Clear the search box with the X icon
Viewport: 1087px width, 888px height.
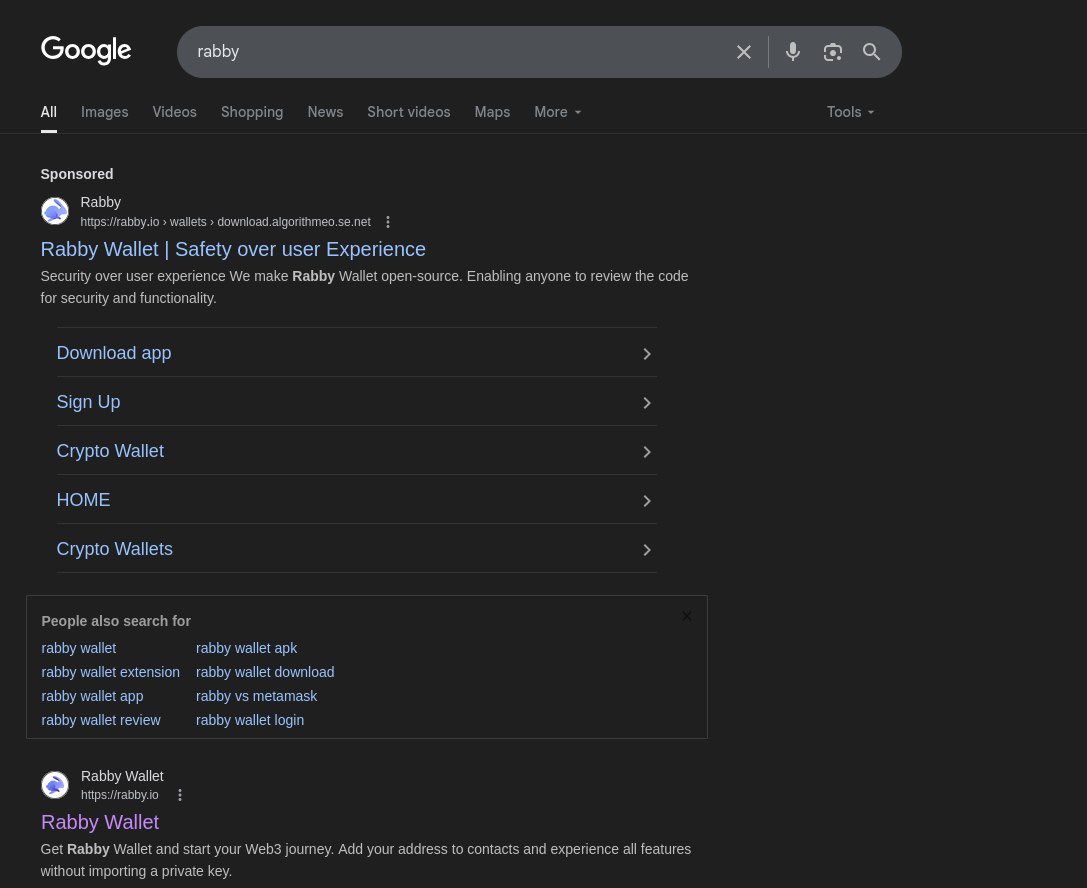pos(744,52)
